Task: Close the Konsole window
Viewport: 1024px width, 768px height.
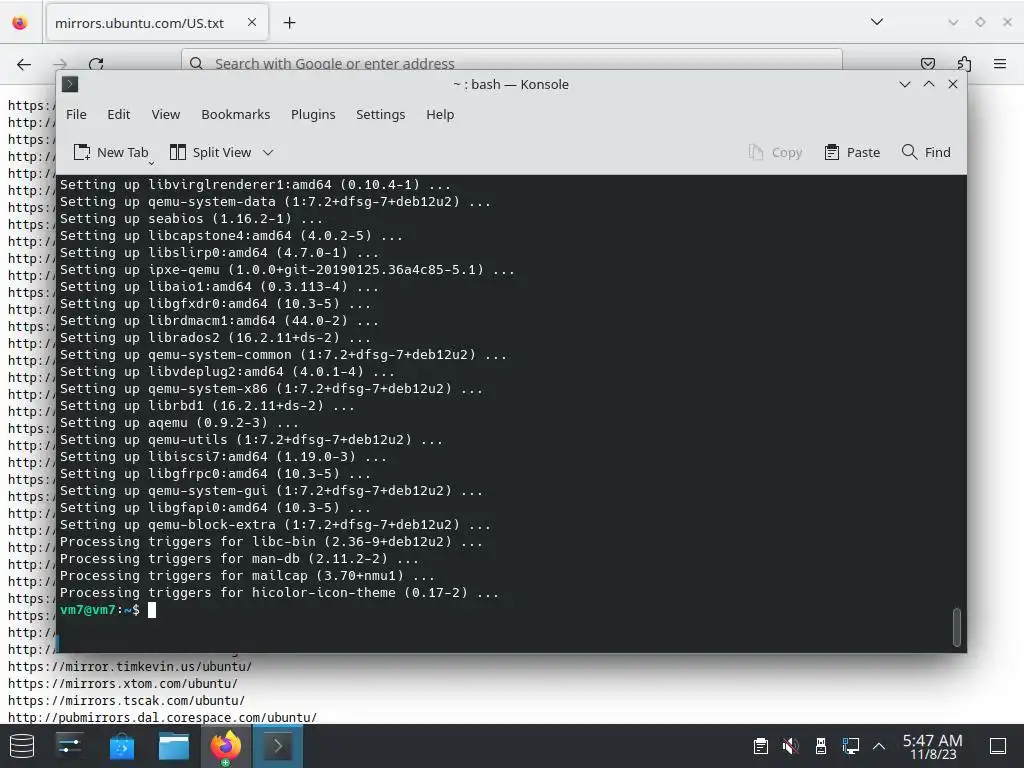Action: point(953,84)
